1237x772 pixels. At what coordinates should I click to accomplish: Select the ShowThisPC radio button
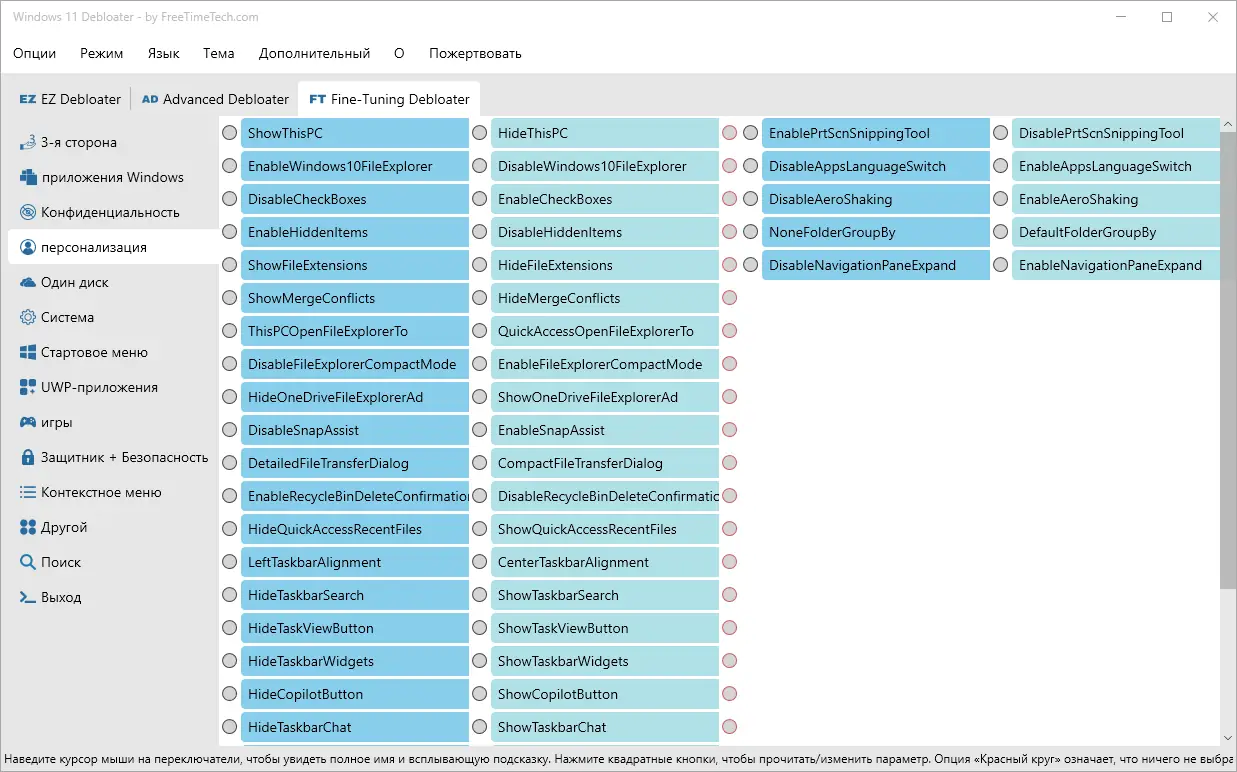[x=230, y=133]
